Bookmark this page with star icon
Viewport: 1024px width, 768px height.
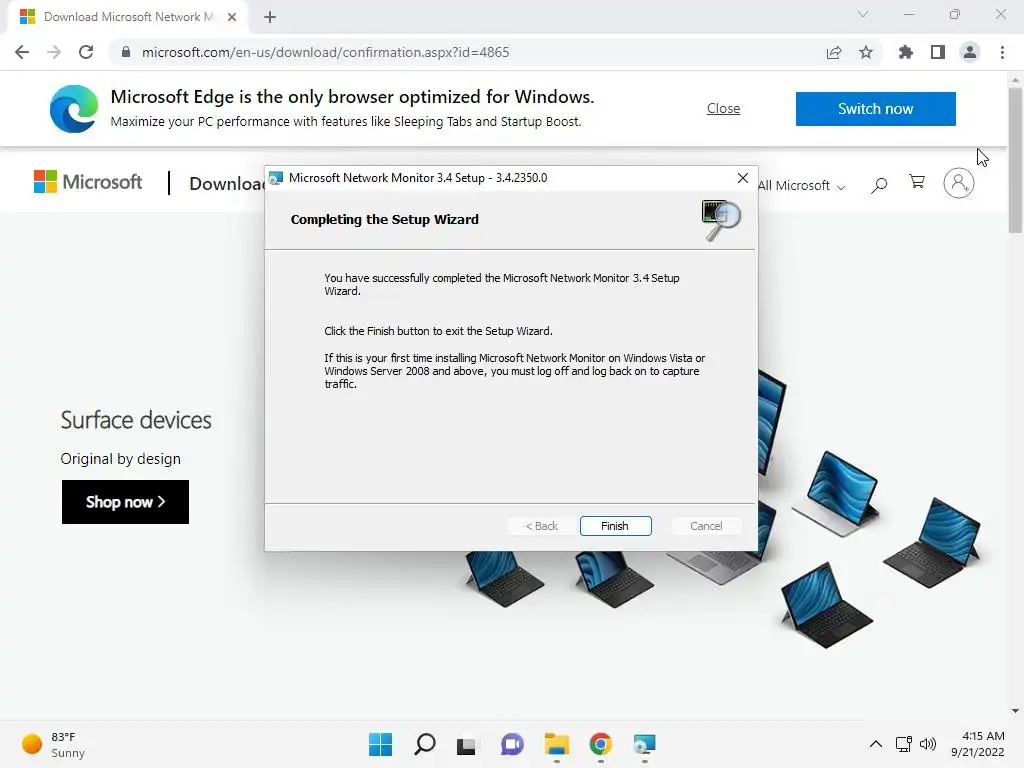click(x=865, y=52)
